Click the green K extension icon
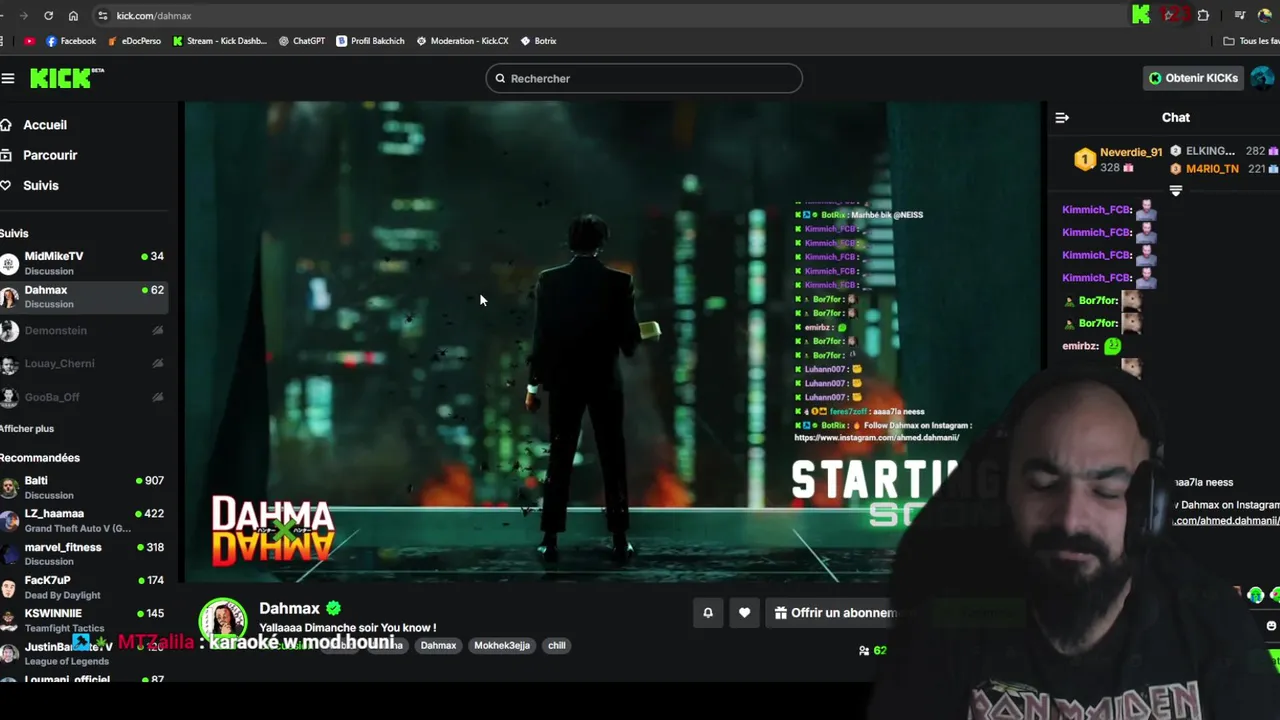Image resolution: width=1280 pixels, height=720 pixels. tap(1141, 15)
